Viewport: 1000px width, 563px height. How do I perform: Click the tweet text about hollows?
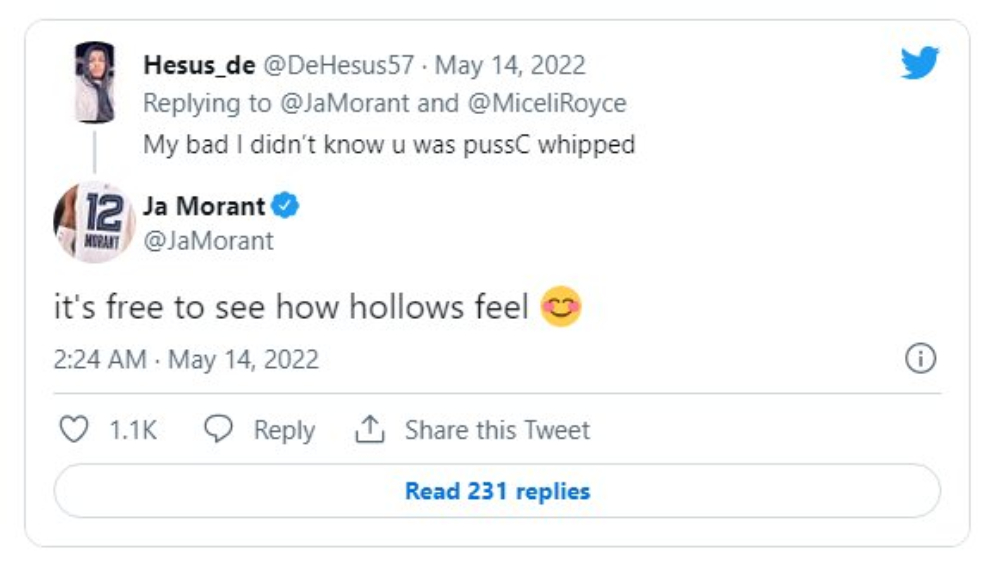pyautogui.click(x=291, y=308)
